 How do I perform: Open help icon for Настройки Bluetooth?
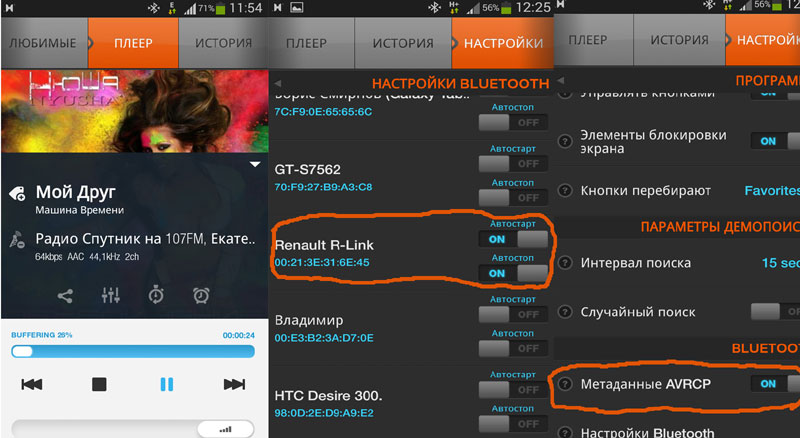point(565,432)
